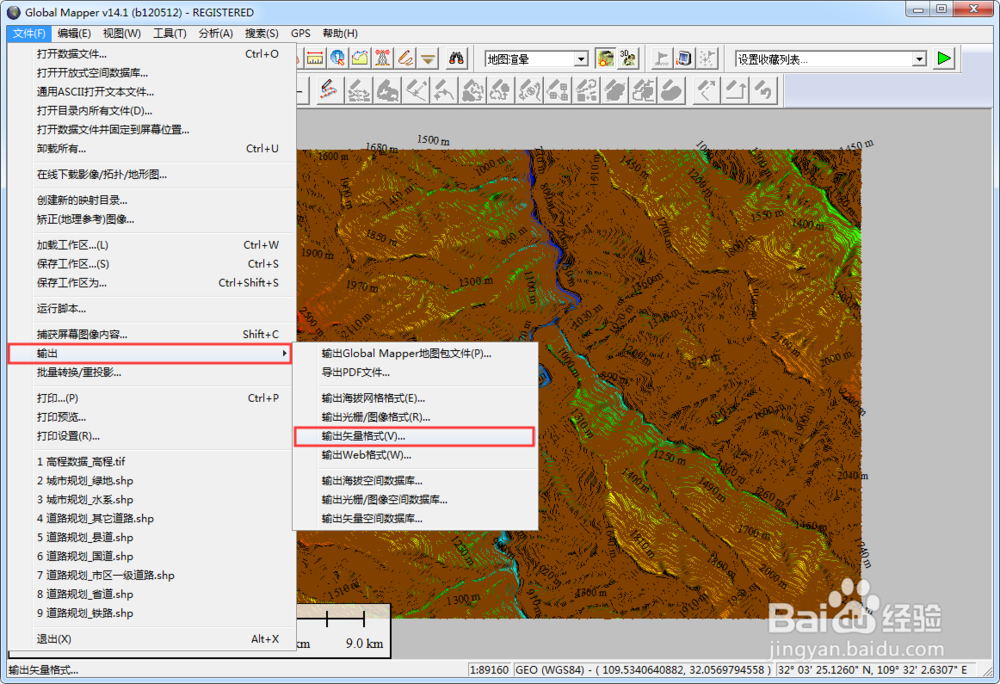Screen dimensions: 1000x684
Task: Choose 退出(X) menu entry
Action: pyautogui.click(x=152, y=639)
